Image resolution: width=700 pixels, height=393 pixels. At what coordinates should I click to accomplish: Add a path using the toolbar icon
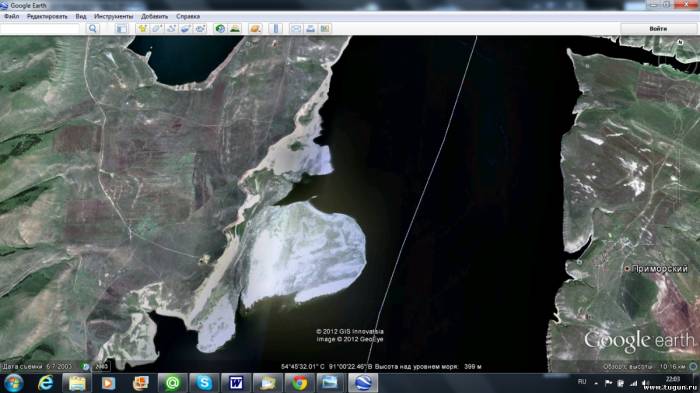(x=171, y=29)
